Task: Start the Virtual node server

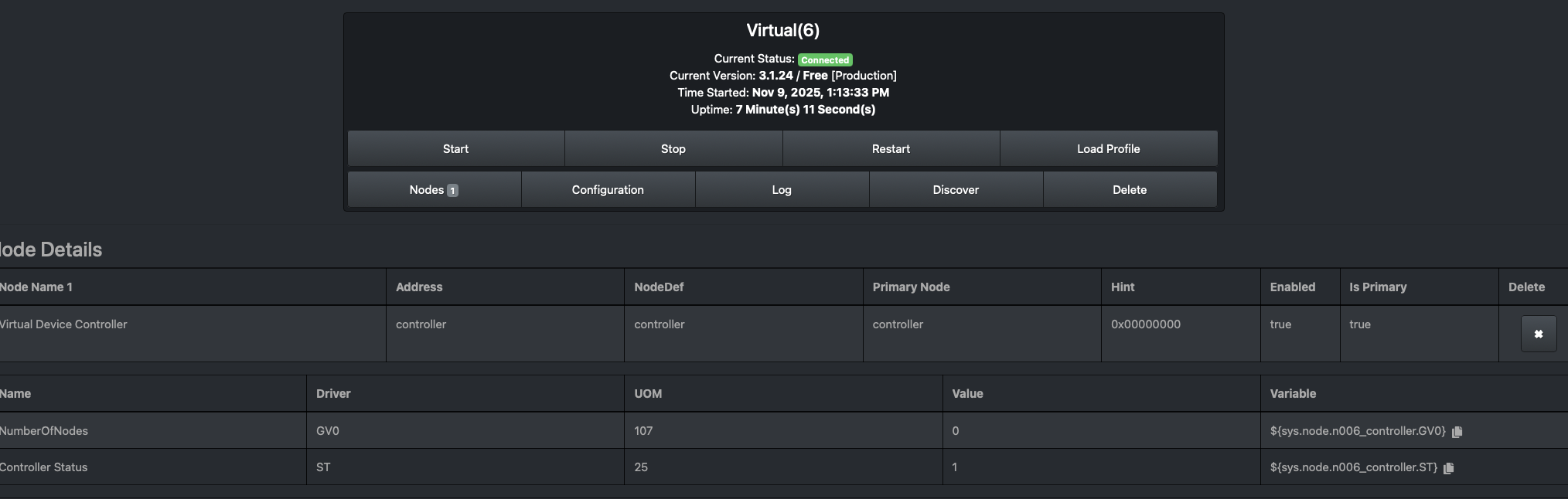Action: pyautogui.click(x=455, y=148)
